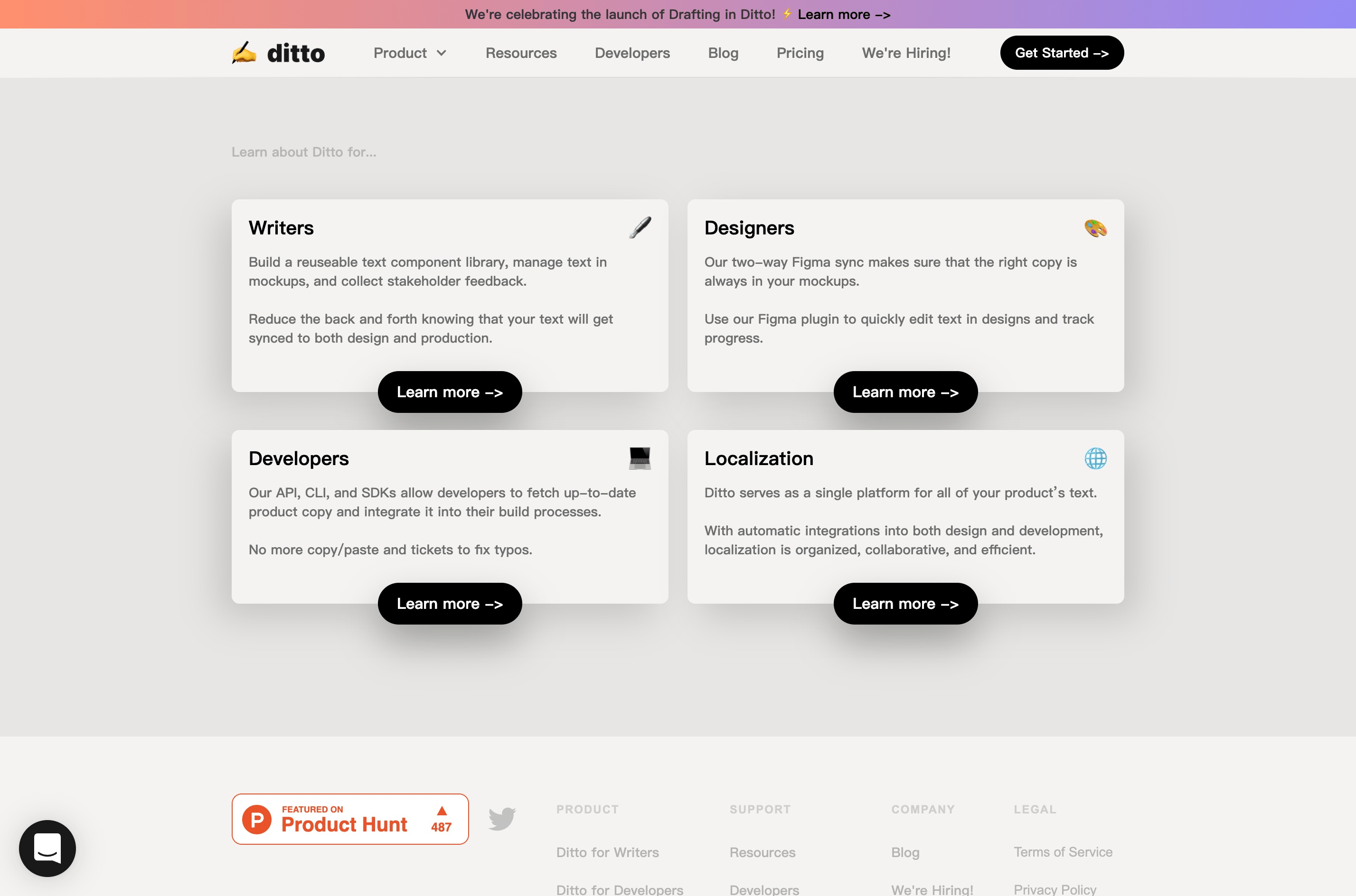Screen dimensions: 1356x896
Task: Click 'Ditto serves as a single platform' text
Action: pyautogui.click(x=900, y=493)
